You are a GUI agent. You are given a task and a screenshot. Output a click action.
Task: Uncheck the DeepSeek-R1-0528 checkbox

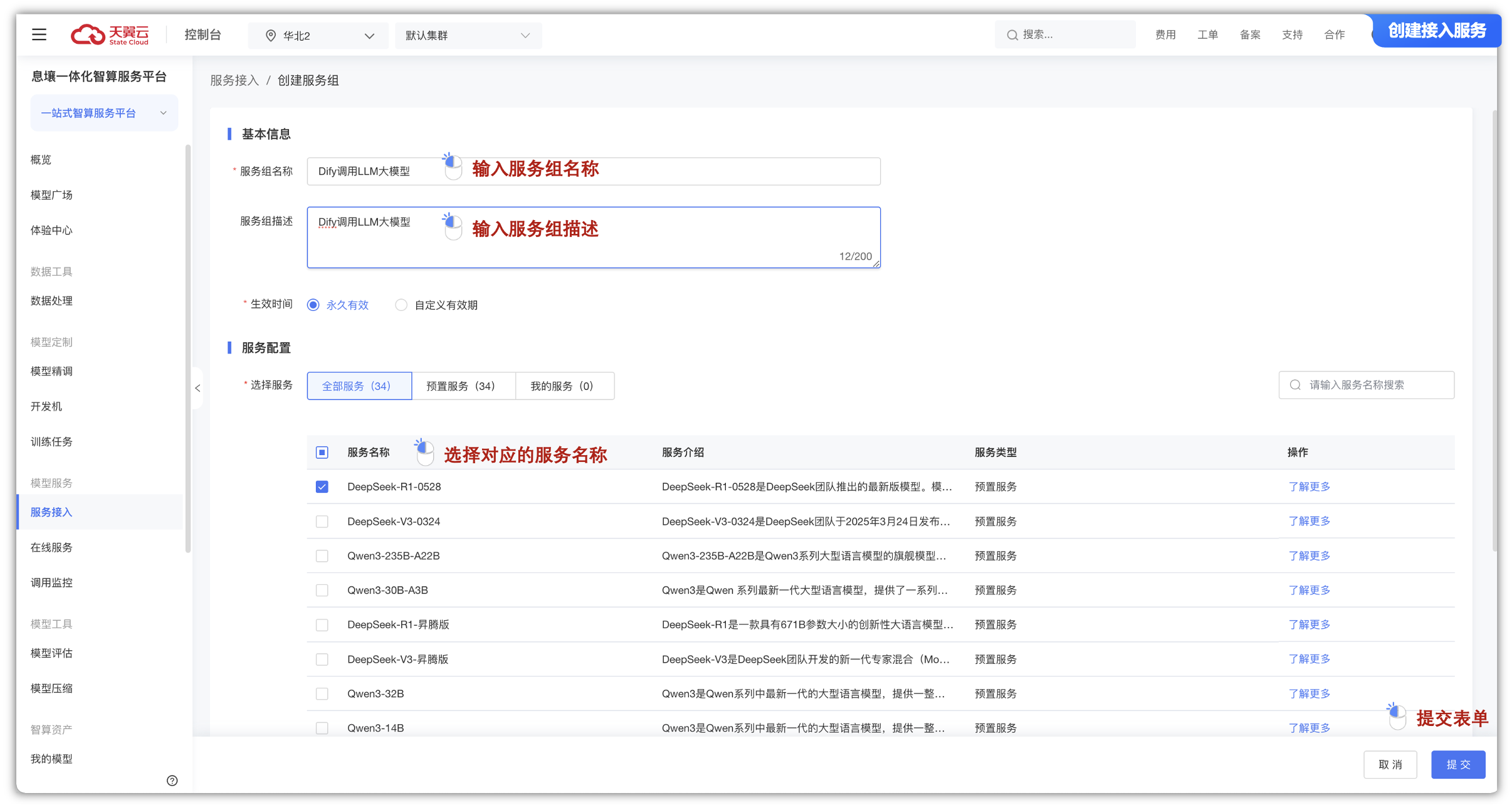tap(322, 487)
